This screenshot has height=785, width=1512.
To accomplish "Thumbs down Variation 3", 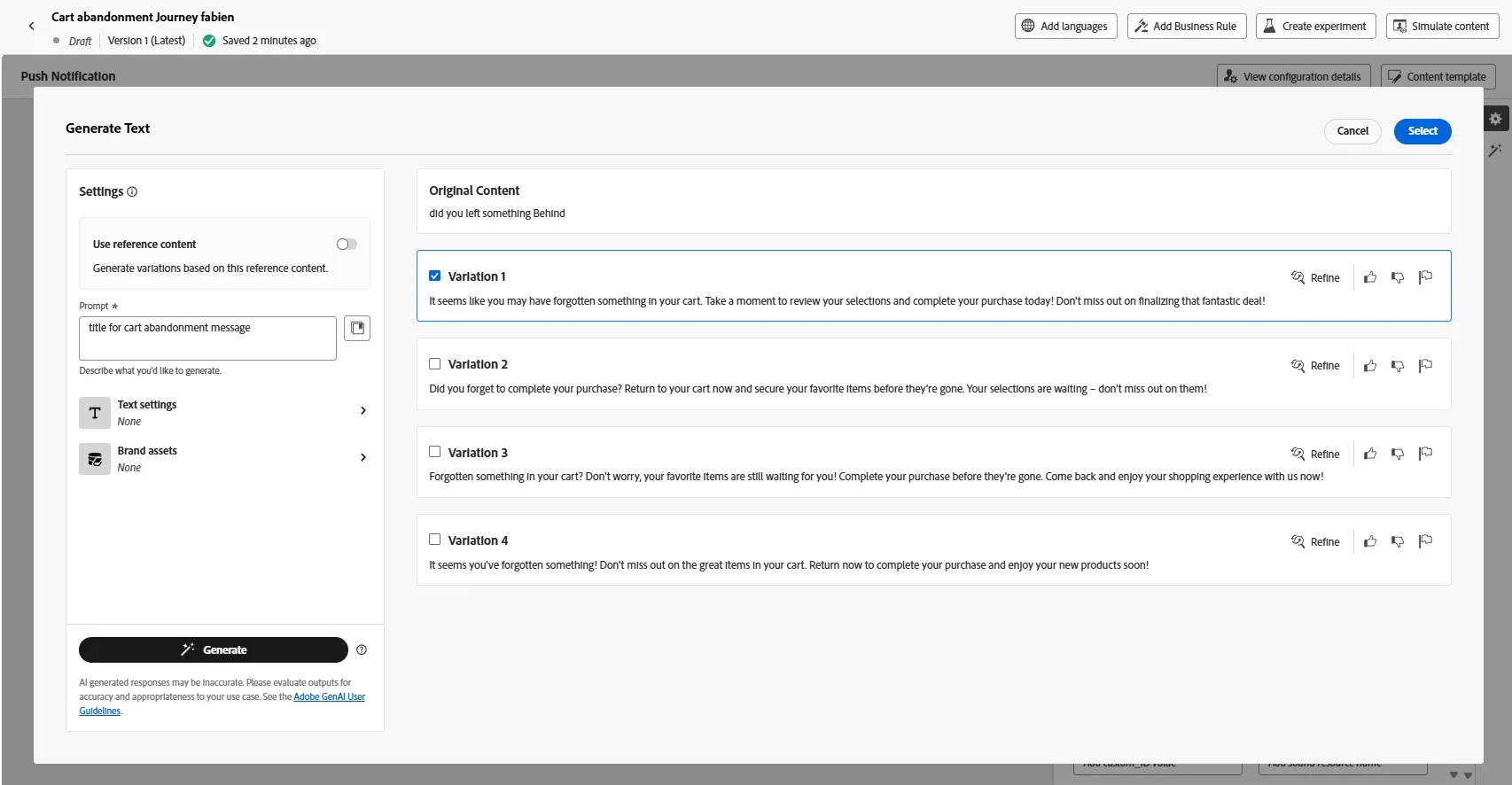I will 1398,454.
